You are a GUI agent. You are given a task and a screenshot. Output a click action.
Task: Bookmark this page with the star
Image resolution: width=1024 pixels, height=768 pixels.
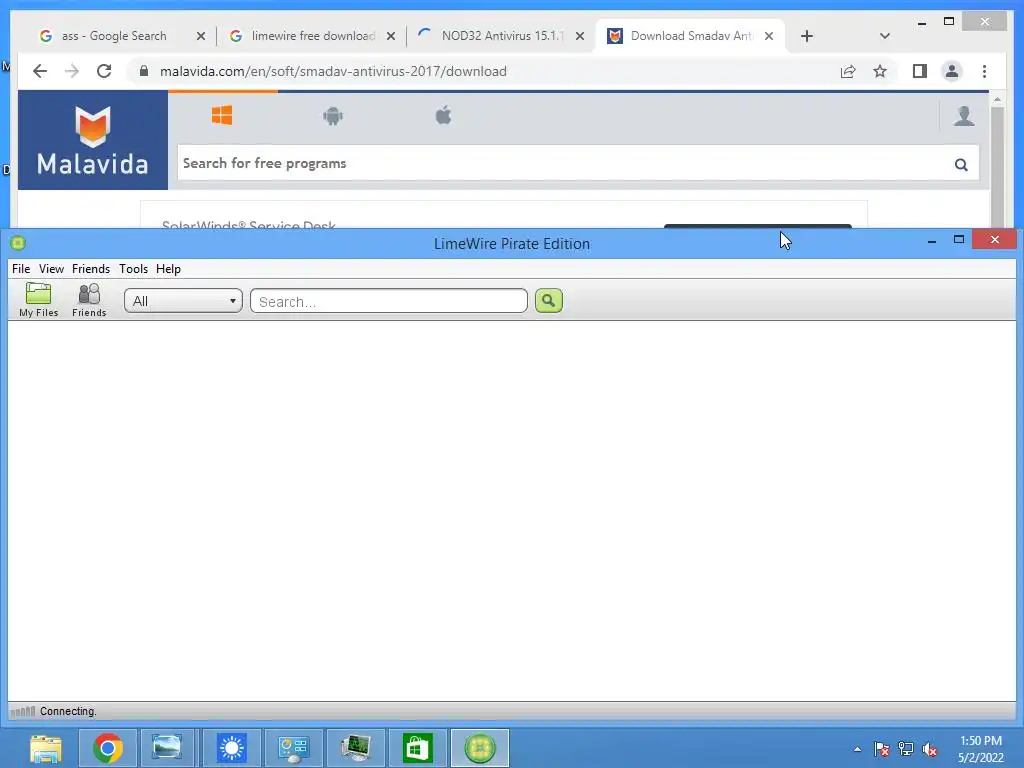click(880, 71)
